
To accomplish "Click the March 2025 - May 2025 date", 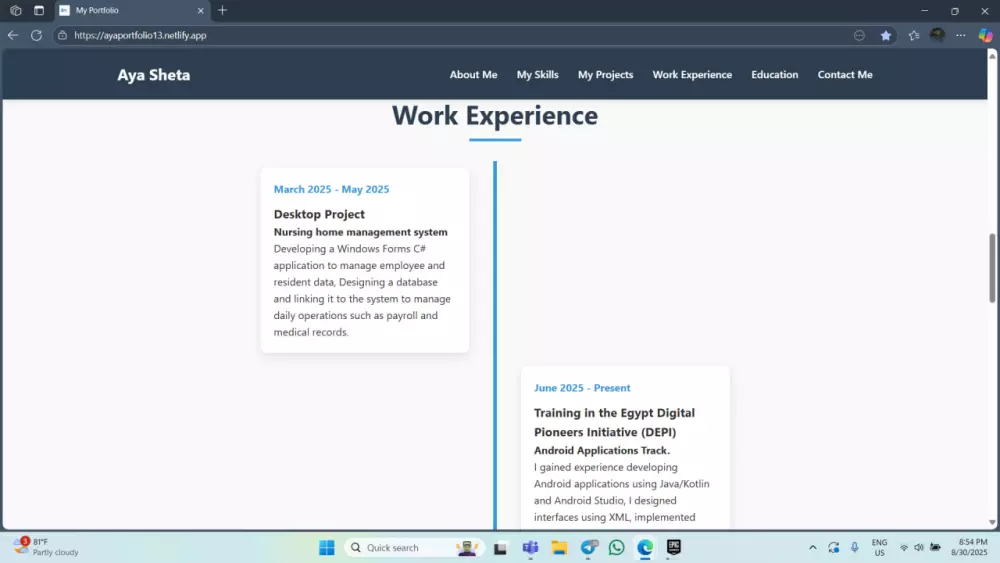I will tap(332, 189).
